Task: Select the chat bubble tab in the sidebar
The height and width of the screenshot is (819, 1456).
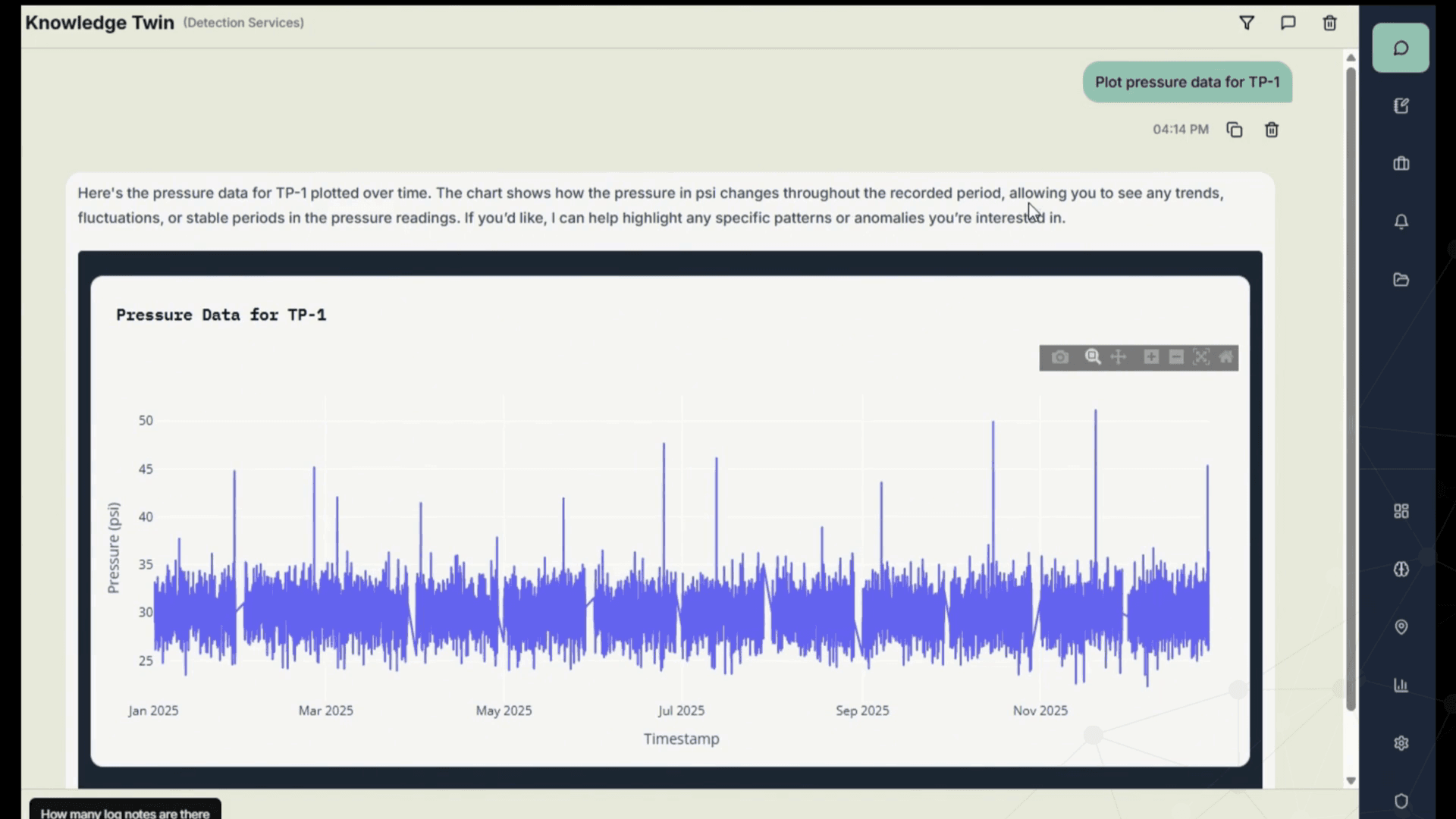Action: click(x=1400, y=47)
